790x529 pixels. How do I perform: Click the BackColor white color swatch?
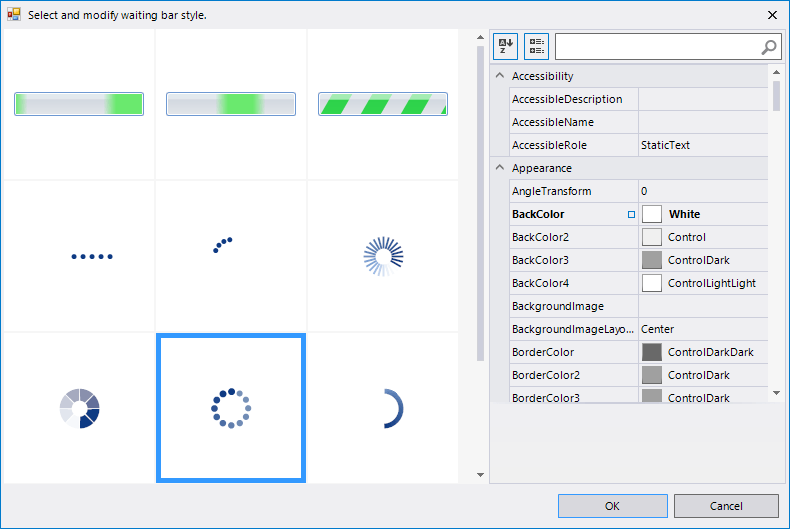click(652, 214)
